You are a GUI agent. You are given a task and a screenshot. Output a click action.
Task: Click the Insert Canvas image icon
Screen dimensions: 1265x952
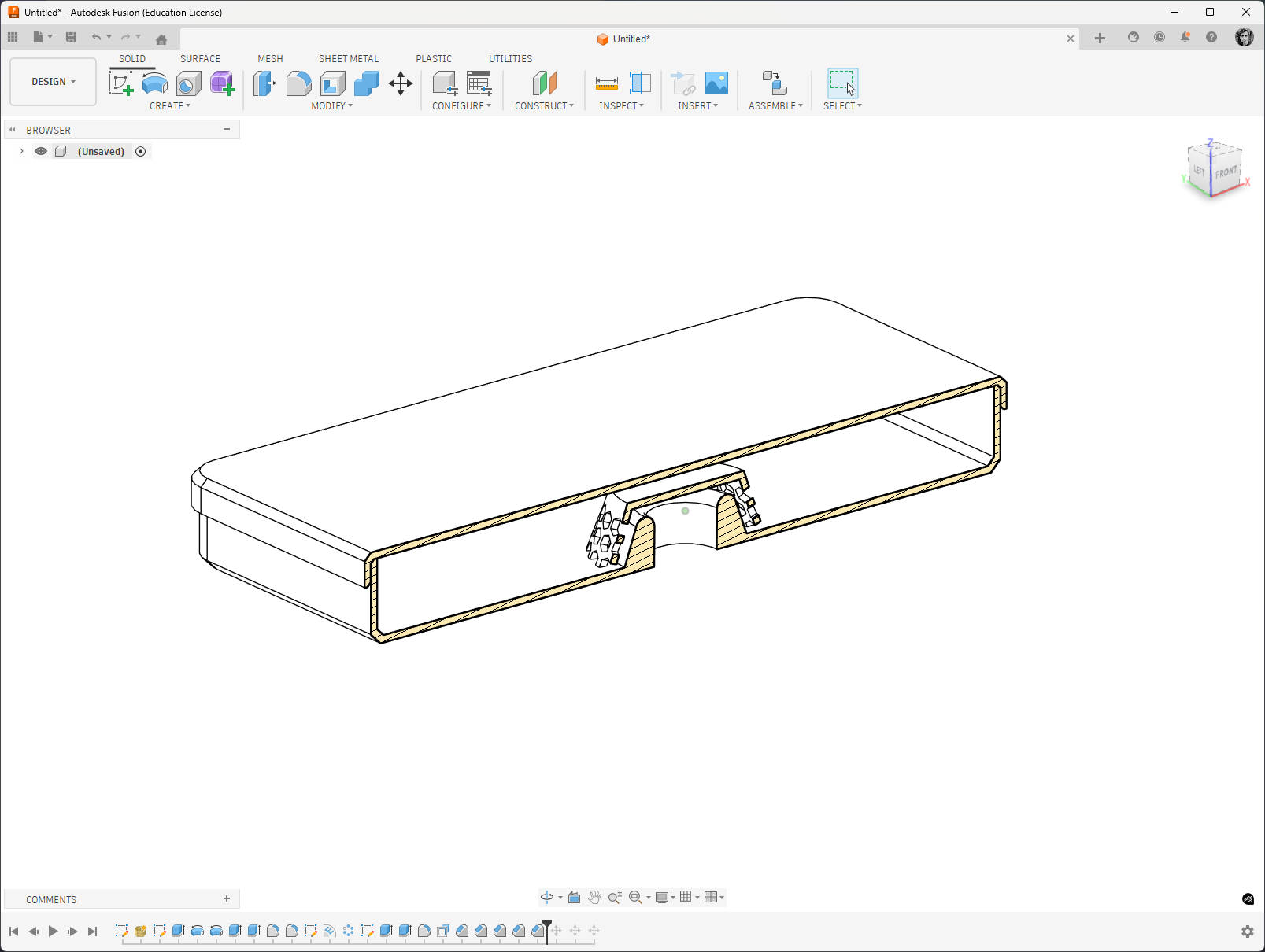click(716, 83)
